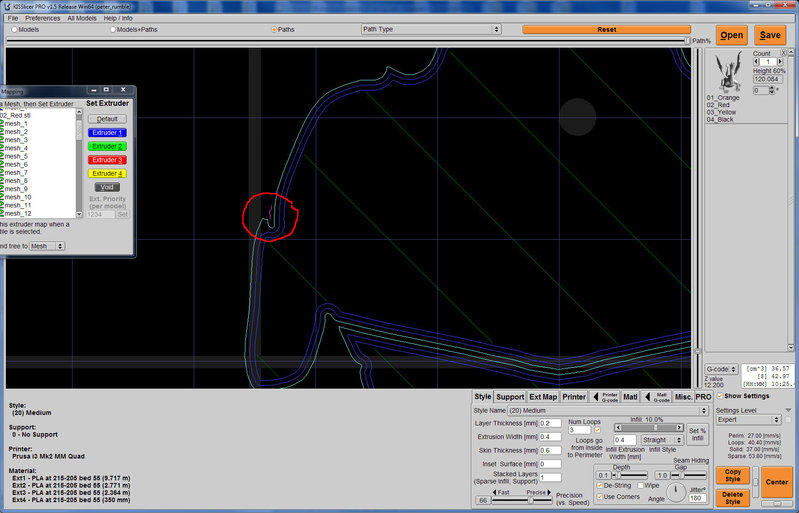
Task: Click the Center button
Action: coord(777,481)
